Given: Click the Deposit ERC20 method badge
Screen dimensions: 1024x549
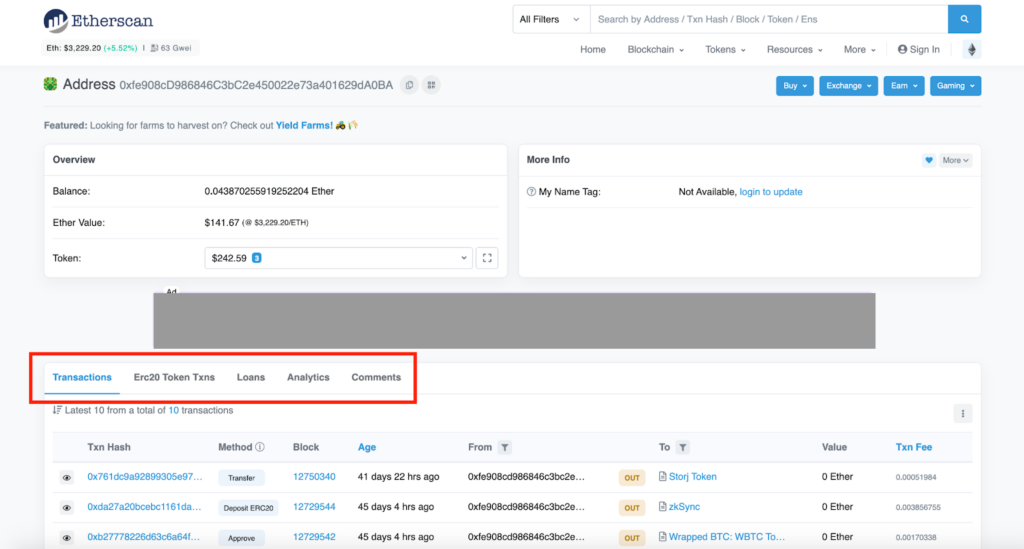Looking at the screenshot, I should pos(248,508).
